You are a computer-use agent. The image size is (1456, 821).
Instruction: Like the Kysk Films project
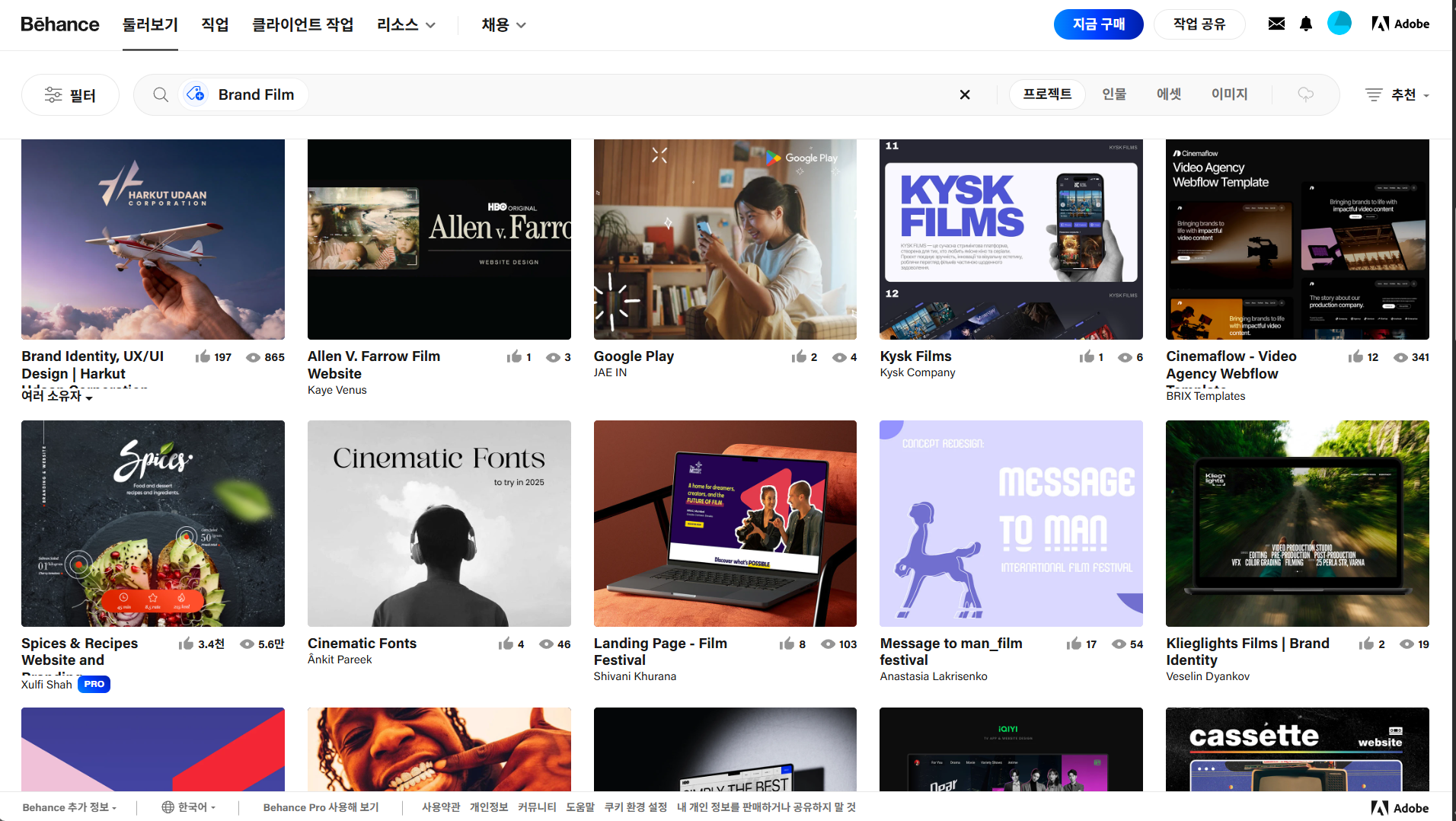pos(1087,356)
